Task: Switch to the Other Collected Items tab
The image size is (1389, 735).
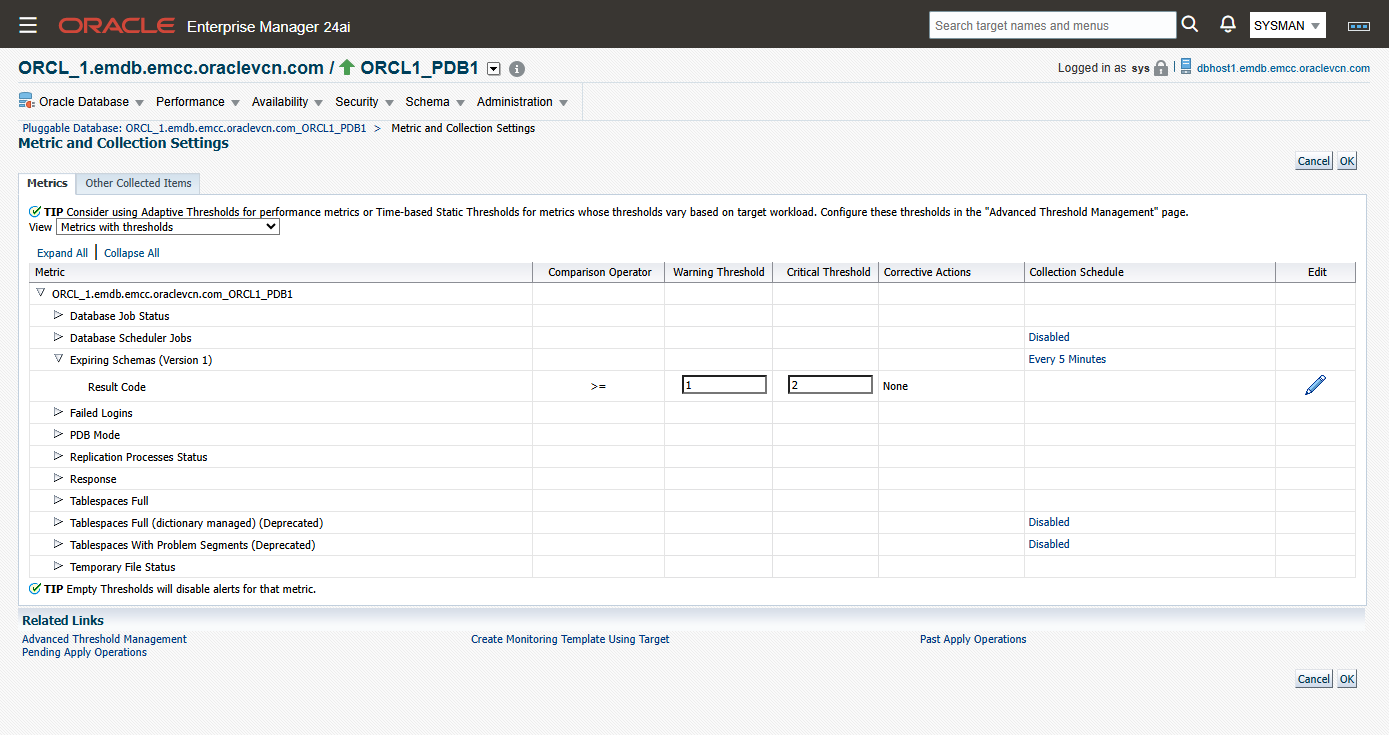Action: [x=138, y=183]
